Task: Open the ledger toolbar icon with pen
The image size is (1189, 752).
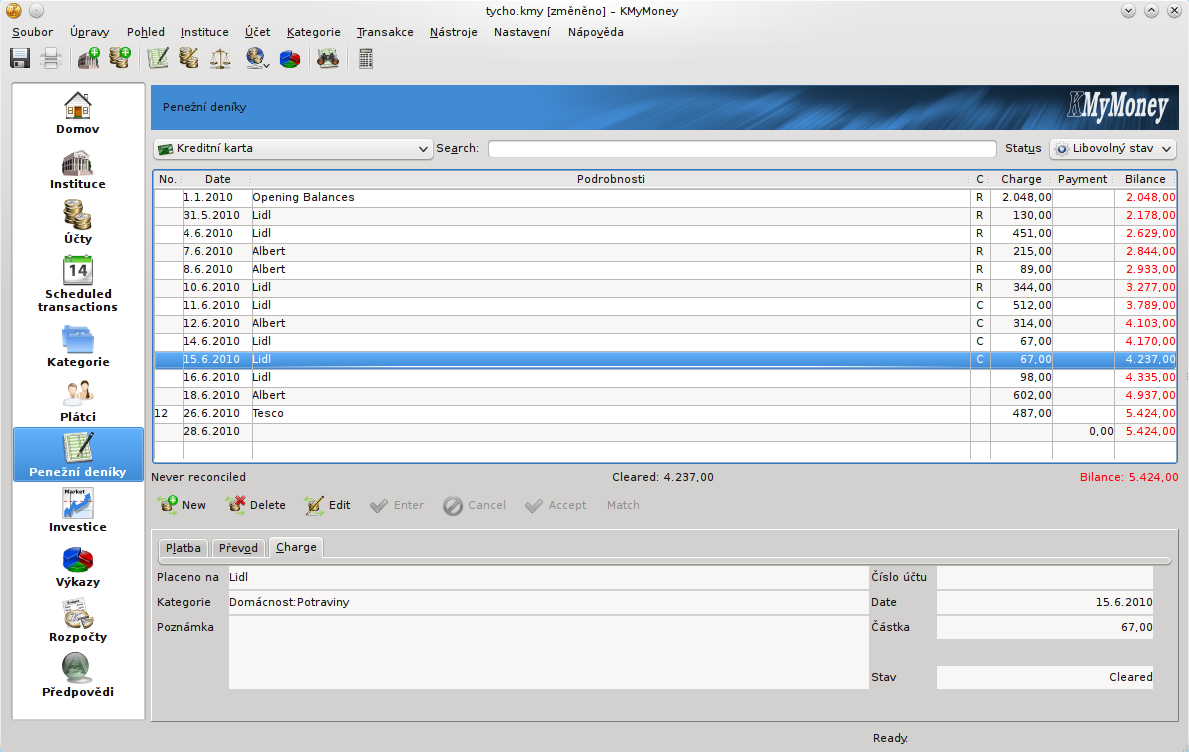Action: 158,58
